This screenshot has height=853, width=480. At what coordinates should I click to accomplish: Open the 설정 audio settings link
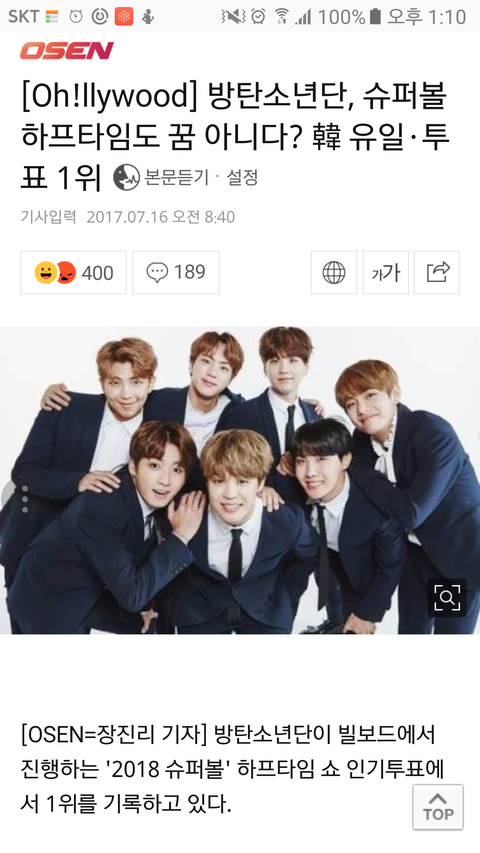[242, 177]
